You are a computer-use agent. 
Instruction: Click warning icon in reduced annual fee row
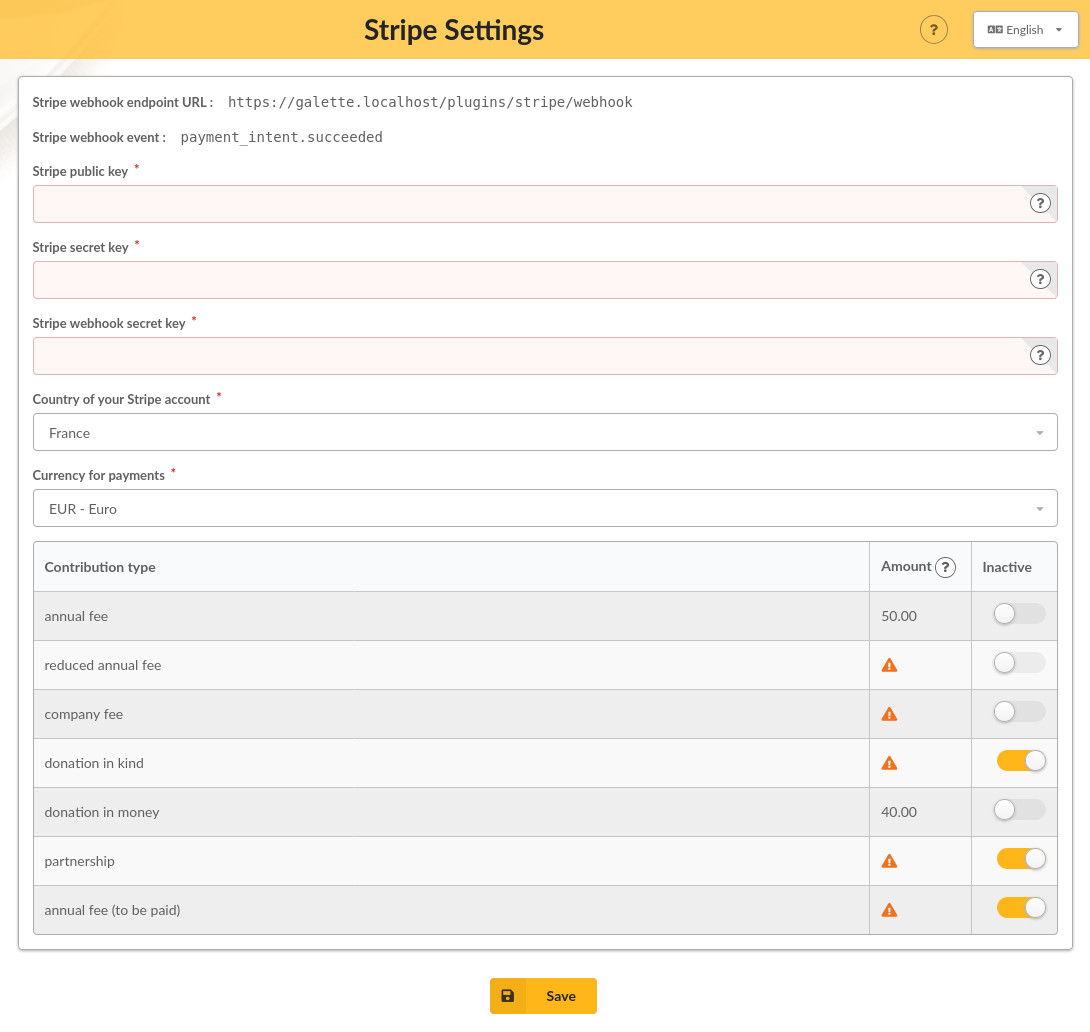(x=889, y=666)
